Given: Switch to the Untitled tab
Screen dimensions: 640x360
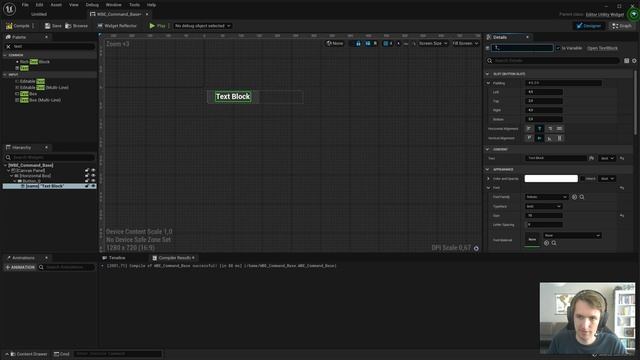Looking at the screenshot, I should click(x=39, y=14).
